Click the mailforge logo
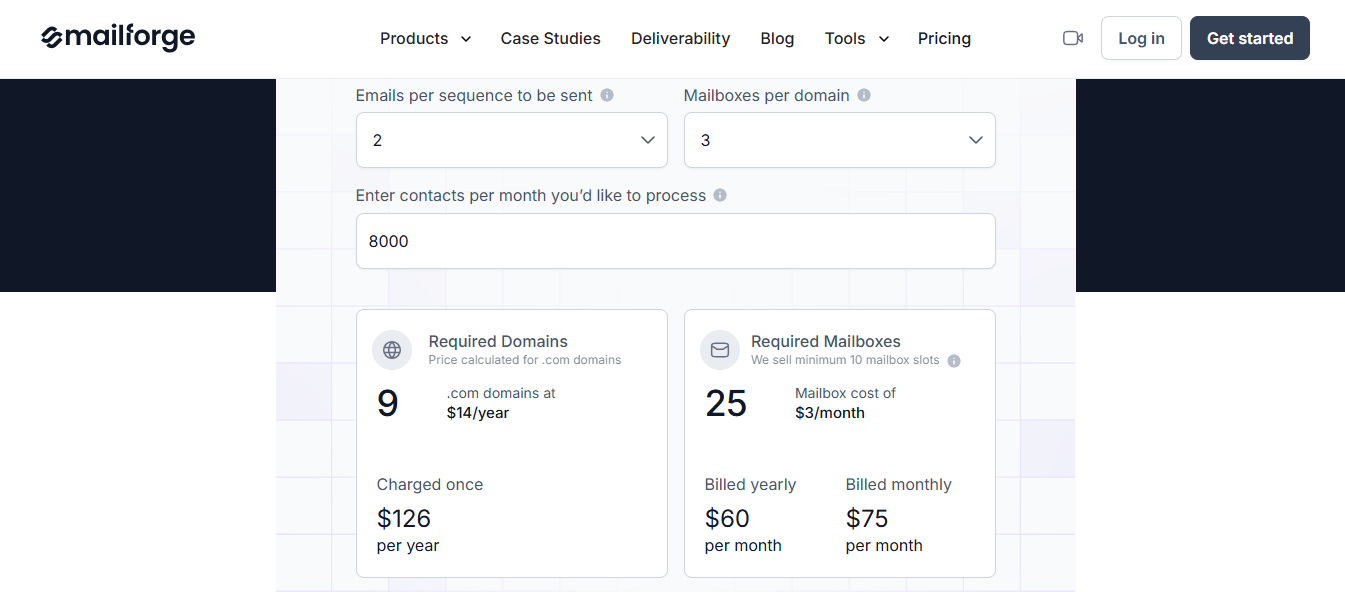This screenshot has width=1345, height=592. (118, 38)
